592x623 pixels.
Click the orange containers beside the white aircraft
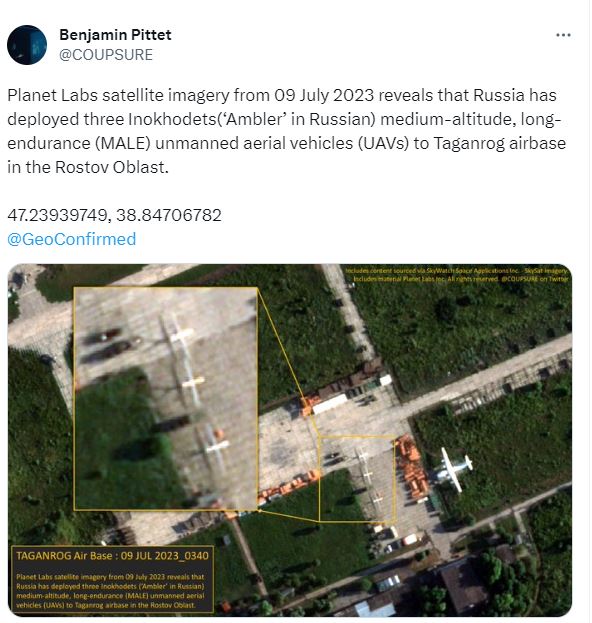coord(412,467)
